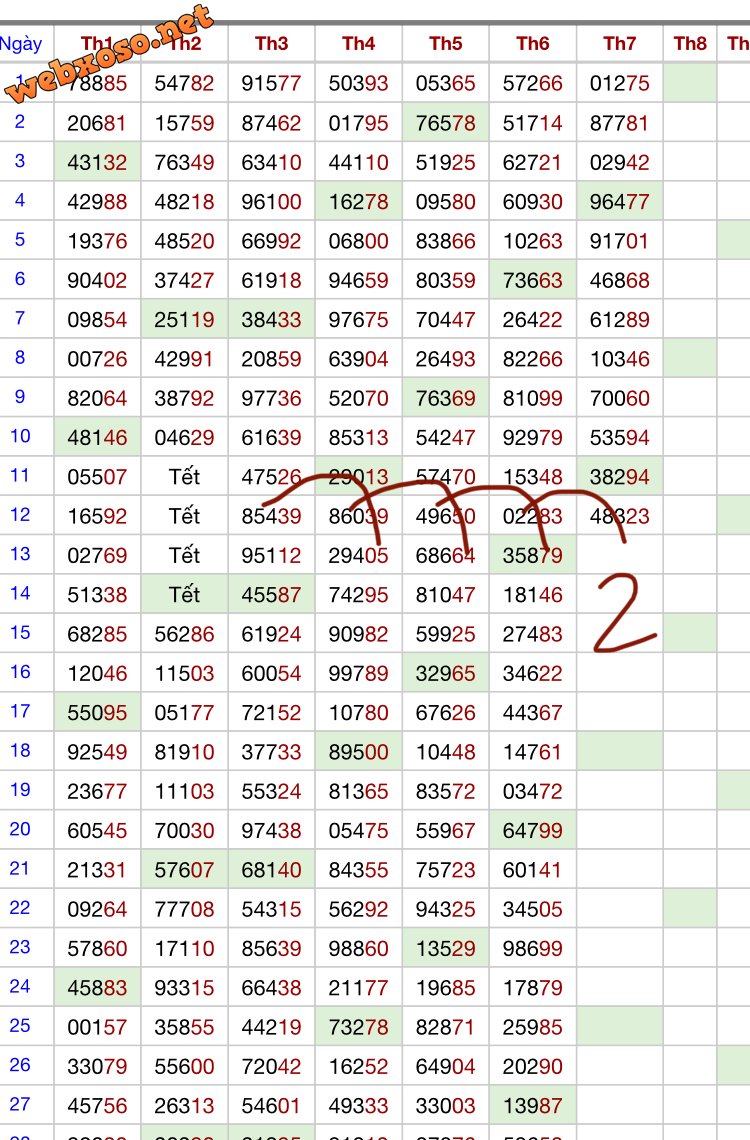The image size is (750, 1140).
Task: Select the Tết cell in row 14
Action: tap(184, 595)
